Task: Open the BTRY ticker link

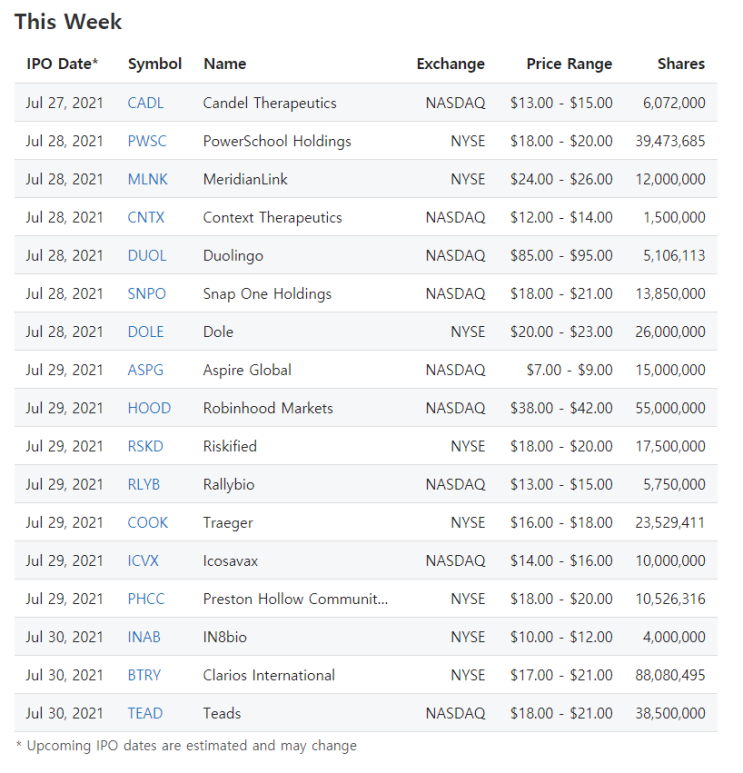Action: 144,675
